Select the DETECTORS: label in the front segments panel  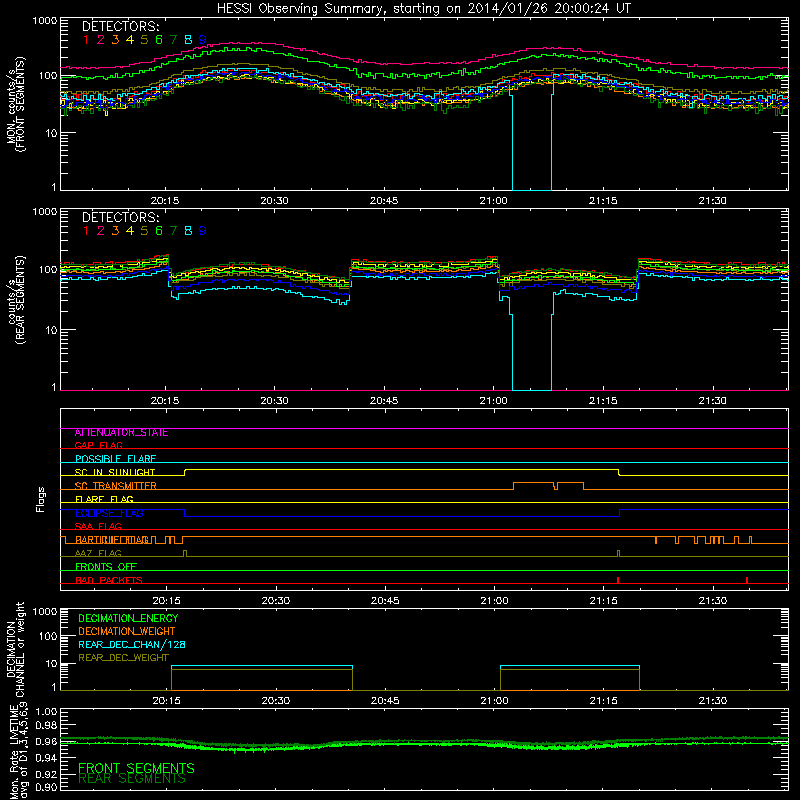tap(121, 27)
